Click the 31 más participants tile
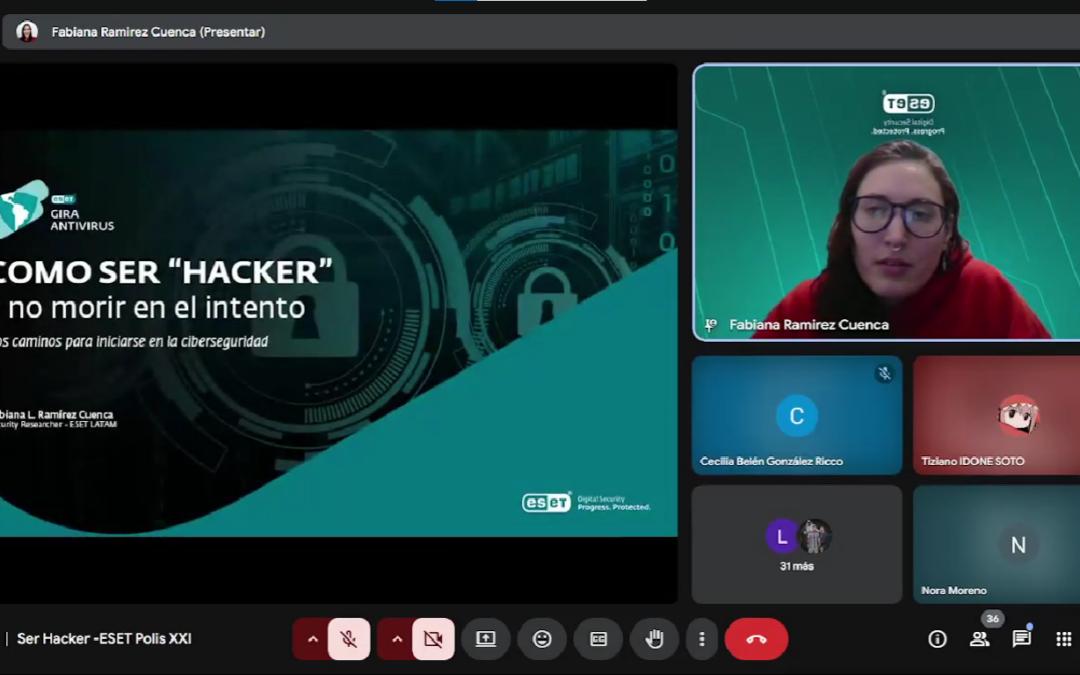This screenshot has height=675, width=1080. [x=797, y=544]
